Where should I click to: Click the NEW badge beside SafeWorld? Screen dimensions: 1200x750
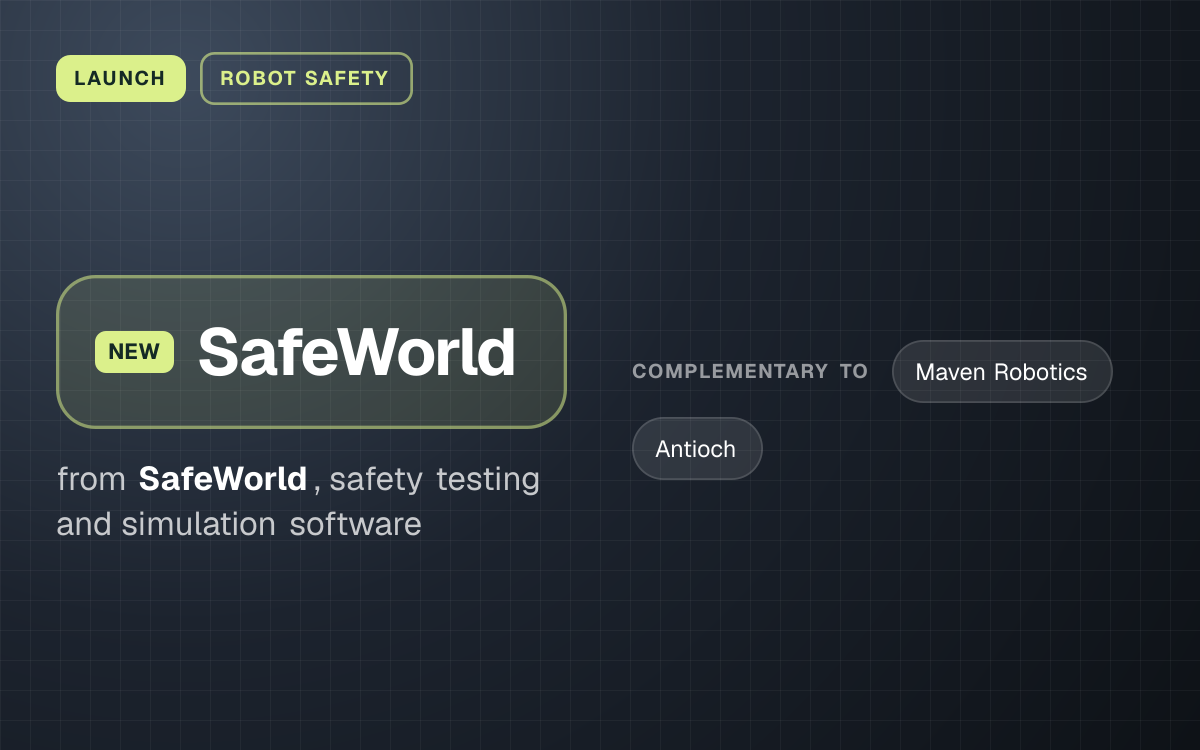pyautogui.click(x=134, y=352)
